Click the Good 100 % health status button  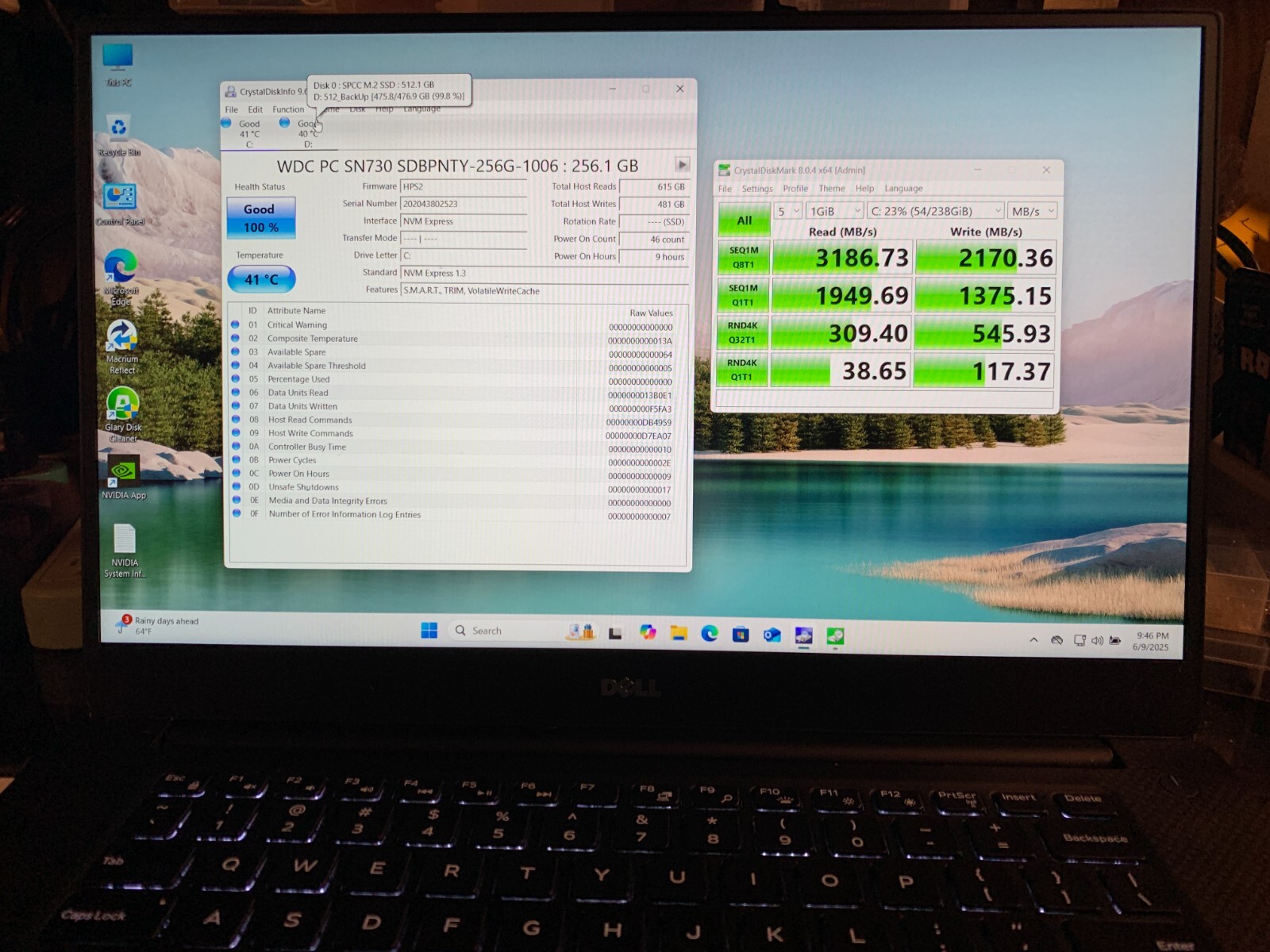[x=260, y=217]
